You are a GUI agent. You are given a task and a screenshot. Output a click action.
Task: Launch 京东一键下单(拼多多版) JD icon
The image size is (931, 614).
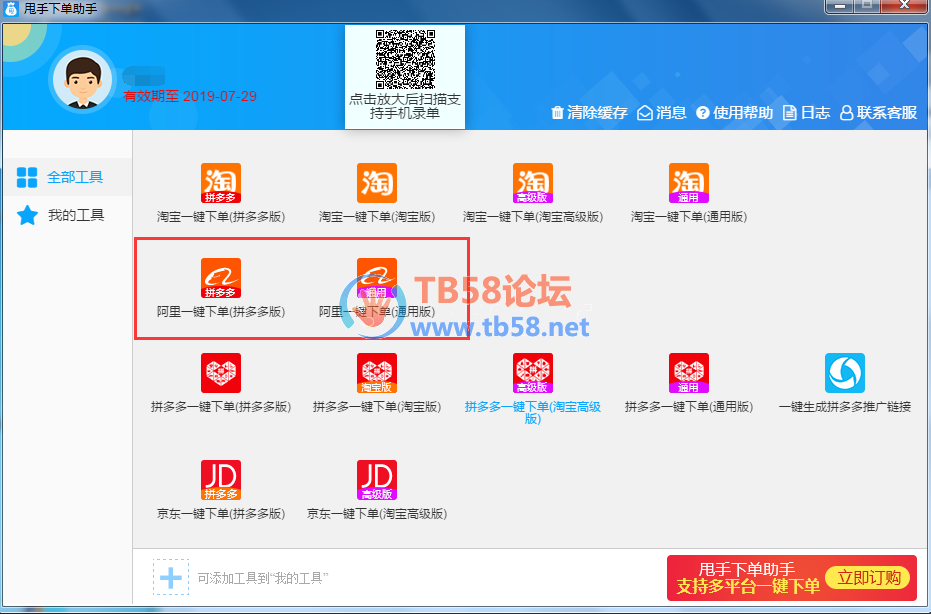point(221,480)
